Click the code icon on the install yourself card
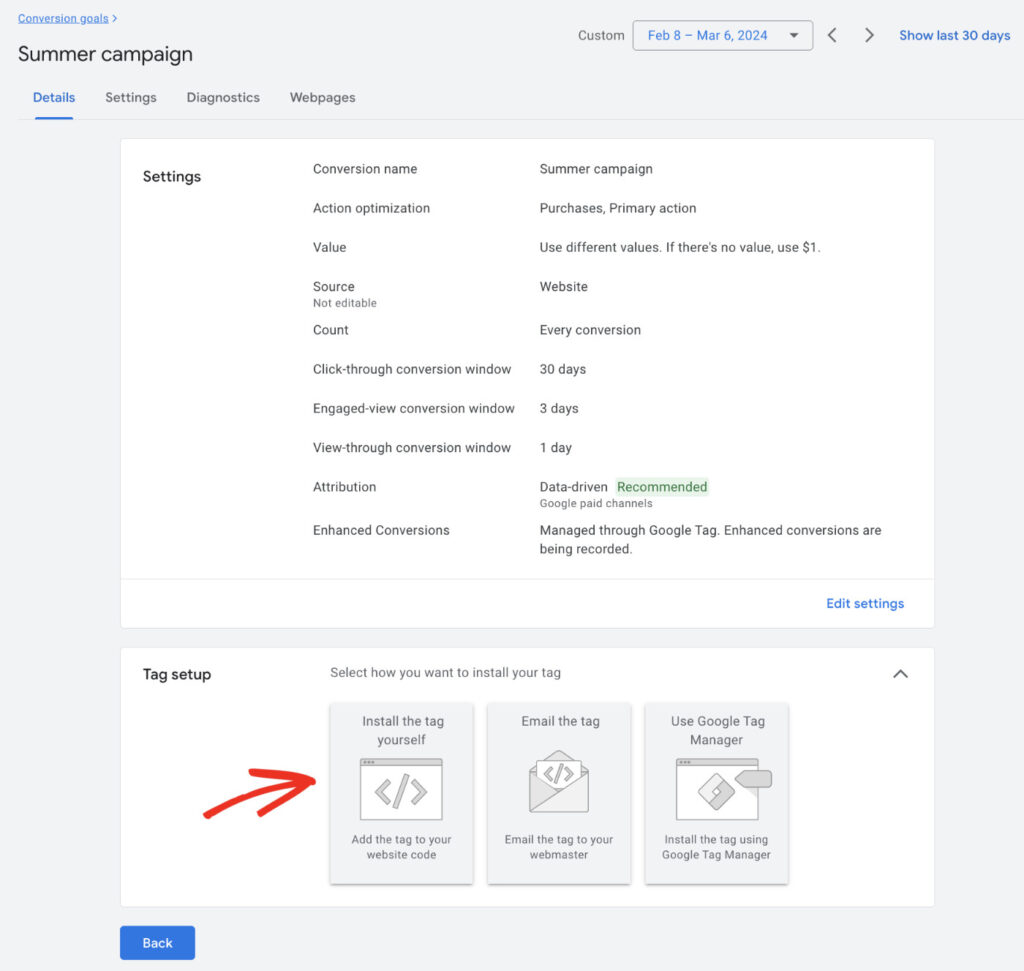 [401, 789]
